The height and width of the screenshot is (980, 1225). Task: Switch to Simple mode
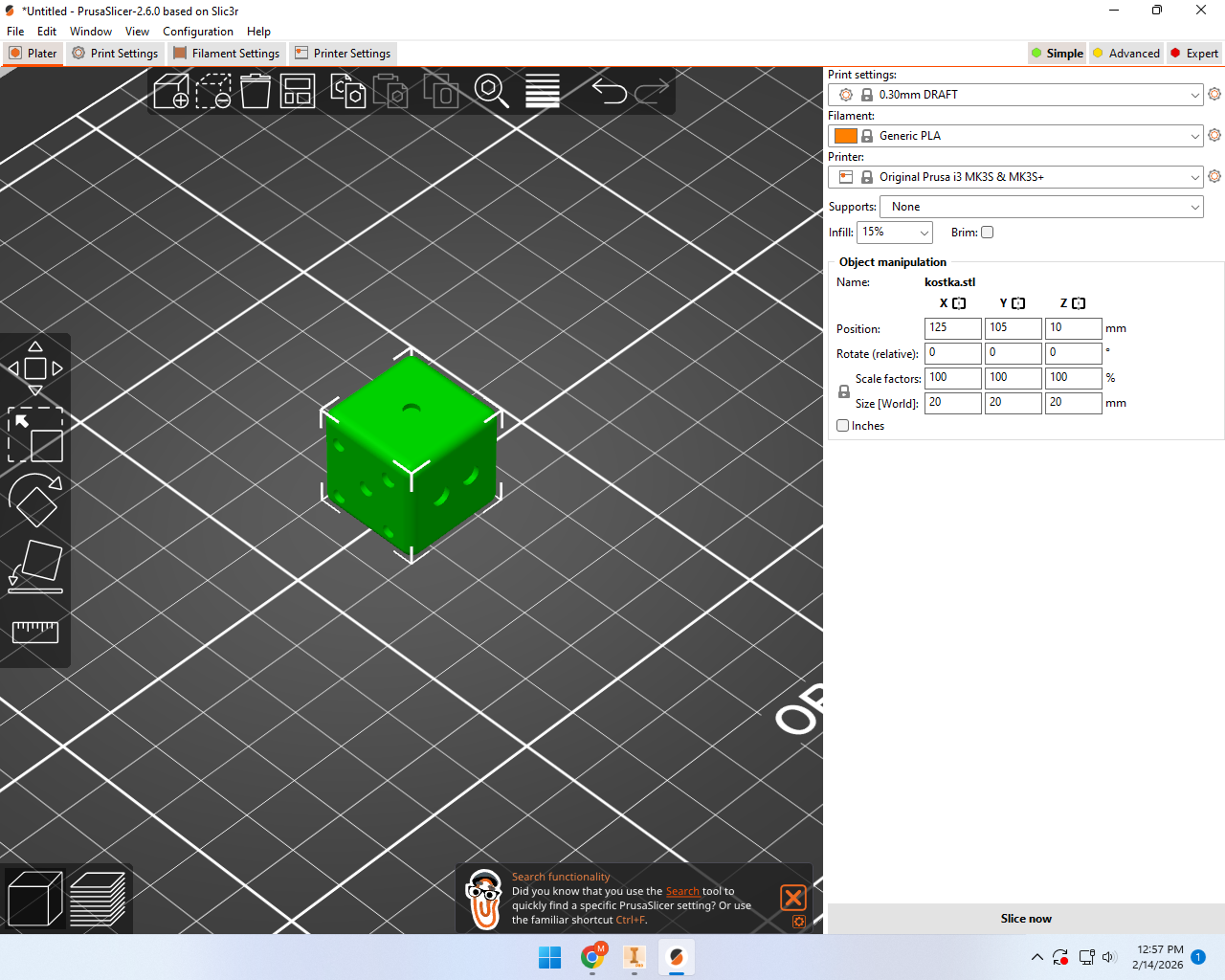(1058, 54)
